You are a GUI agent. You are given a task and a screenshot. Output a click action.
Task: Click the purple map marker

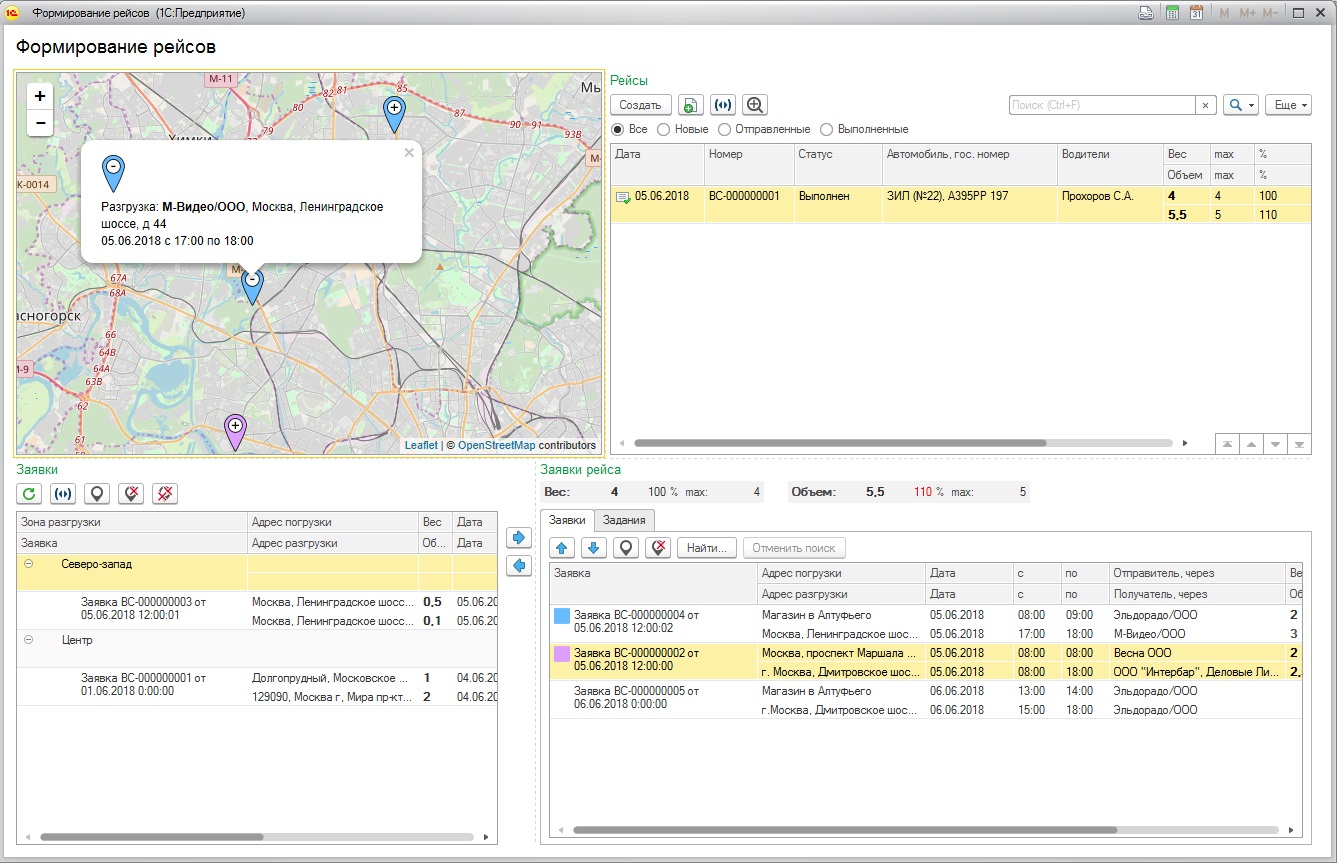pyautogui.click(x=235, y=433)
